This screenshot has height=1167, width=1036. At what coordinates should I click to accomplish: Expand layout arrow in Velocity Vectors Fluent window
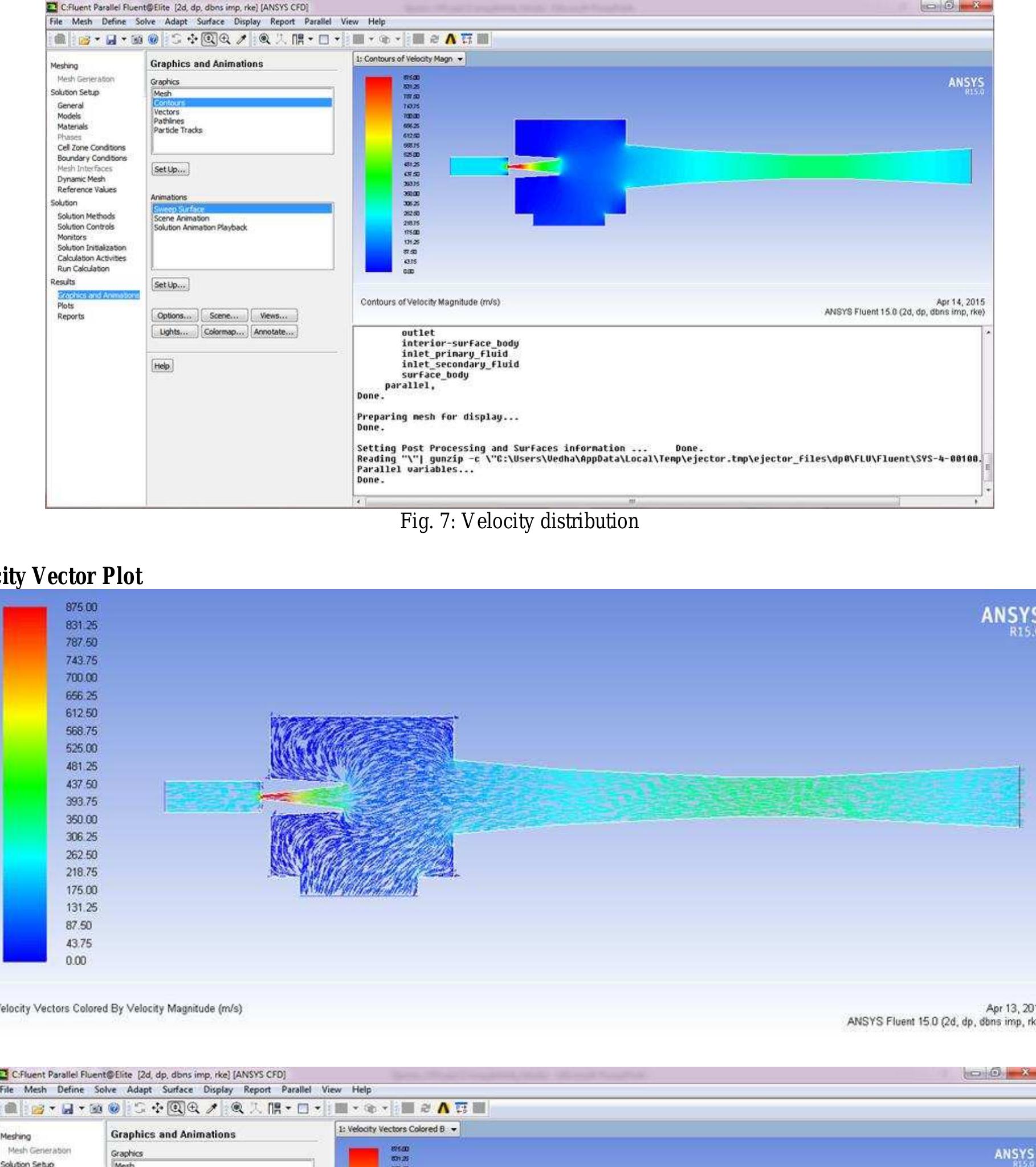288,1109
